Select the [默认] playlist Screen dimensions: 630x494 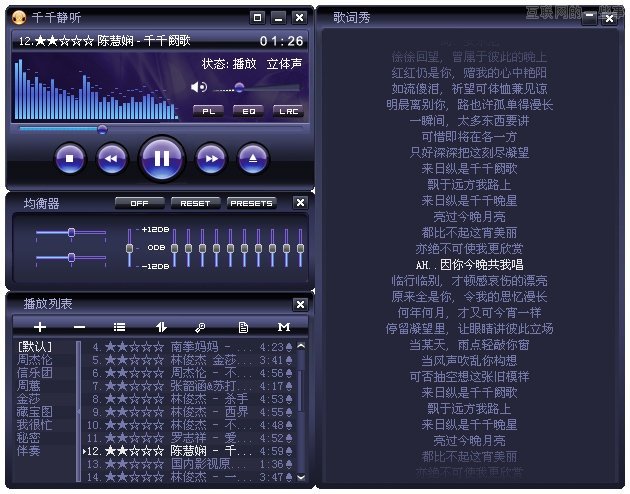point(35,347)
